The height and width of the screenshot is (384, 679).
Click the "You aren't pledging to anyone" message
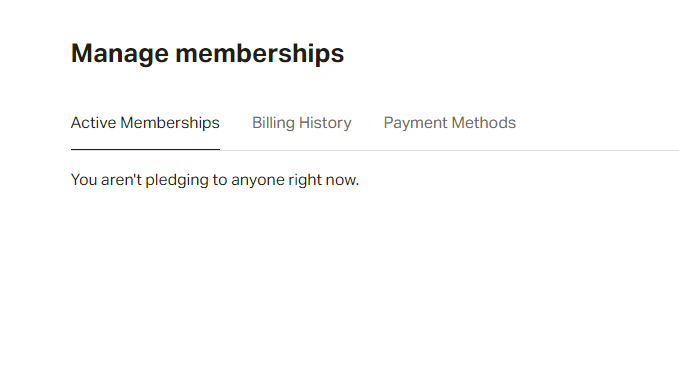click(x=215, y=180)
